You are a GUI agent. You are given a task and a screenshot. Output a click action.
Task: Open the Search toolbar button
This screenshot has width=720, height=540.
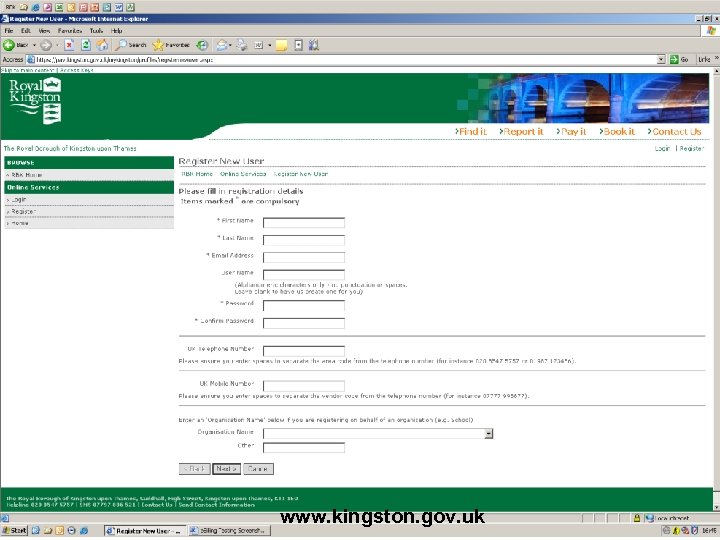pos(130,45)
